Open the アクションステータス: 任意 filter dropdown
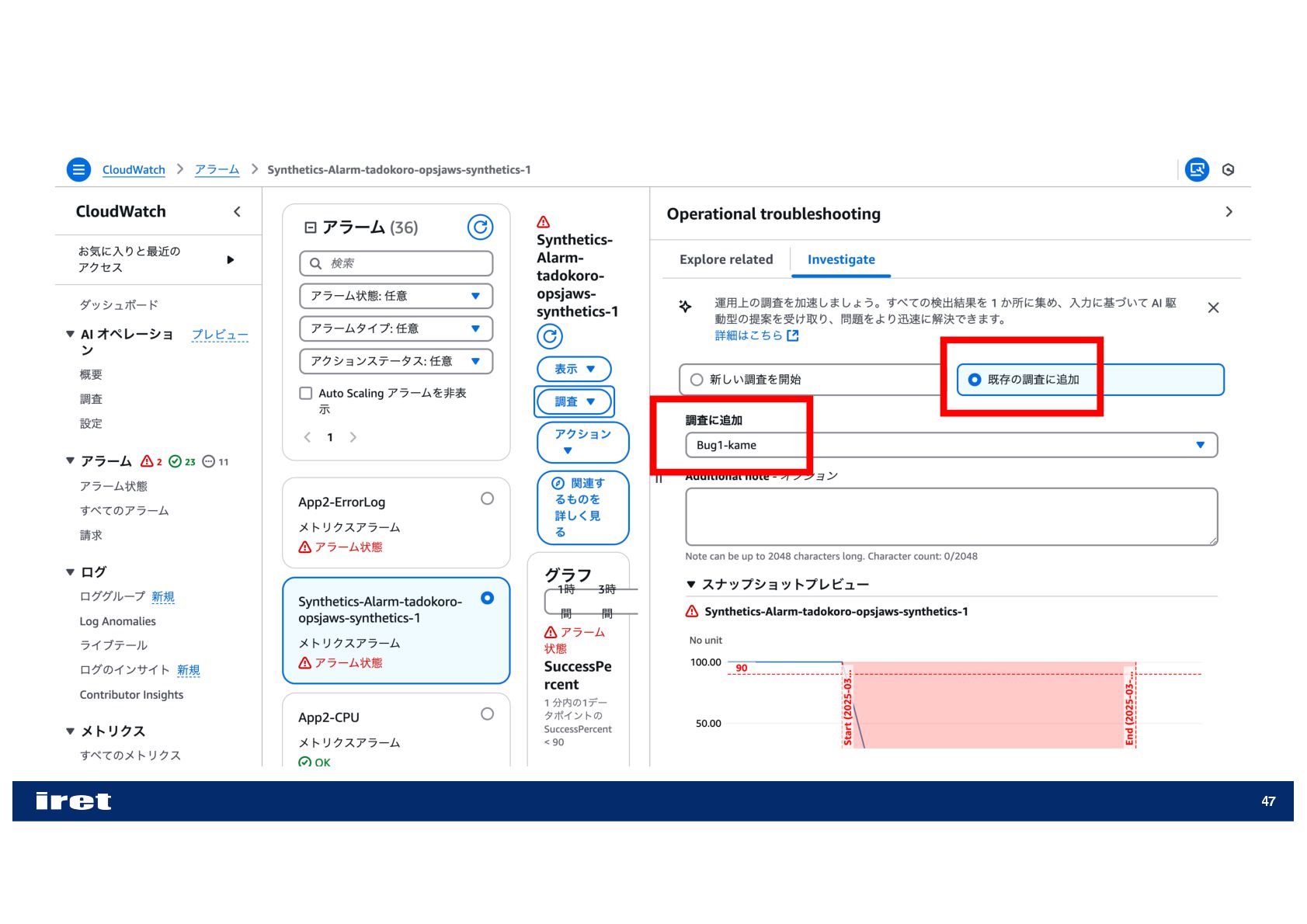 click(x=396, y=361)
